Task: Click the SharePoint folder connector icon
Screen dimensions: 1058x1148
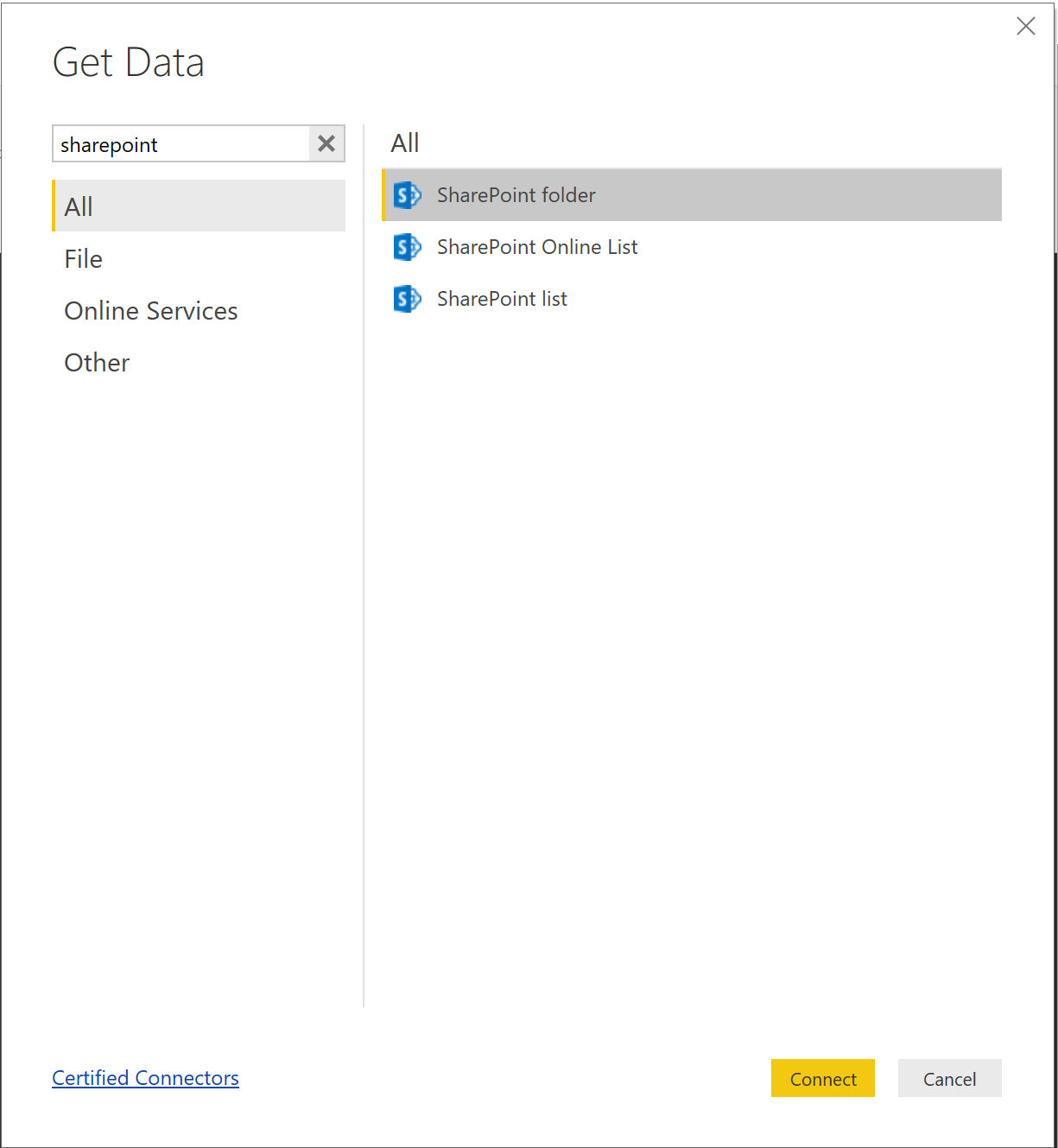Action: click(x=407, y=195)
